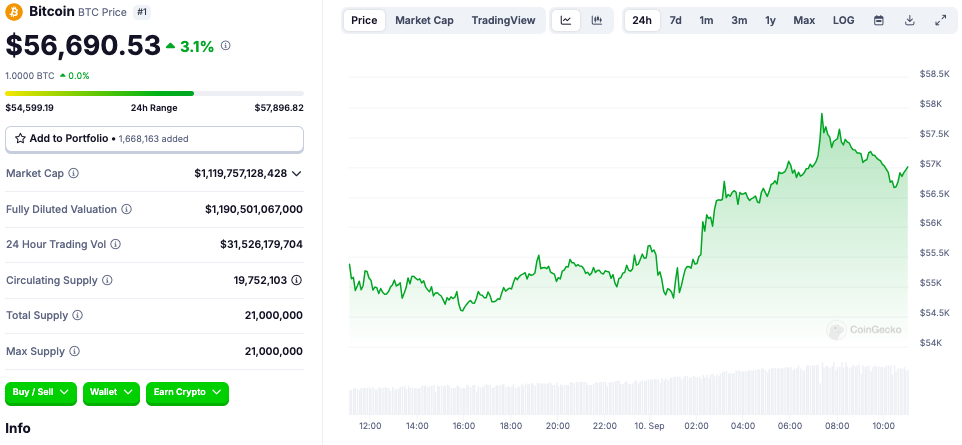Open the calendar date range picker
This screenshot has height=445, width=962.
coord(878,20)
